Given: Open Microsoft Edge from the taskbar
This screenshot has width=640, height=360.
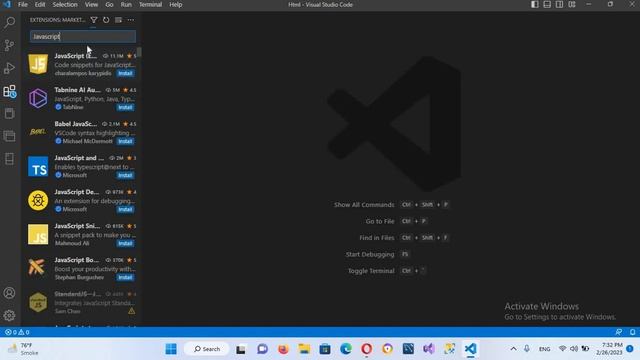Looking at the screenshot, I should (x=346, y=349).
